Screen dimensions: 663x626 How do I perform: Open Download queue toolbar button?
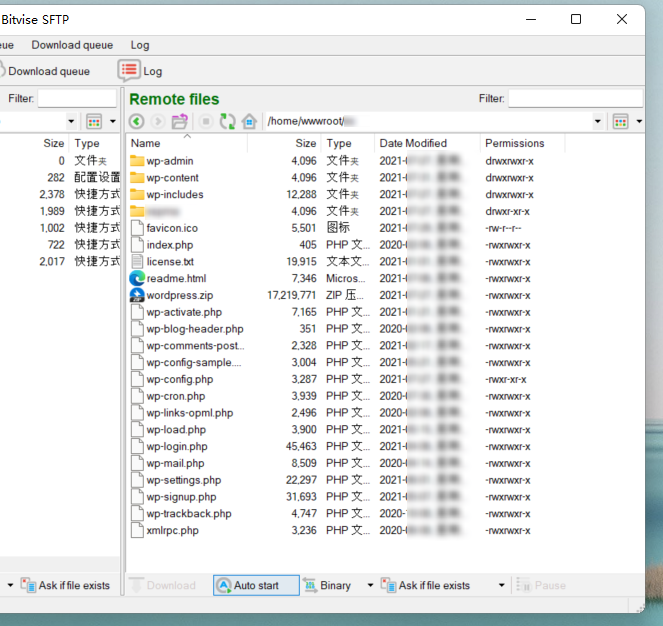[45, 71]
